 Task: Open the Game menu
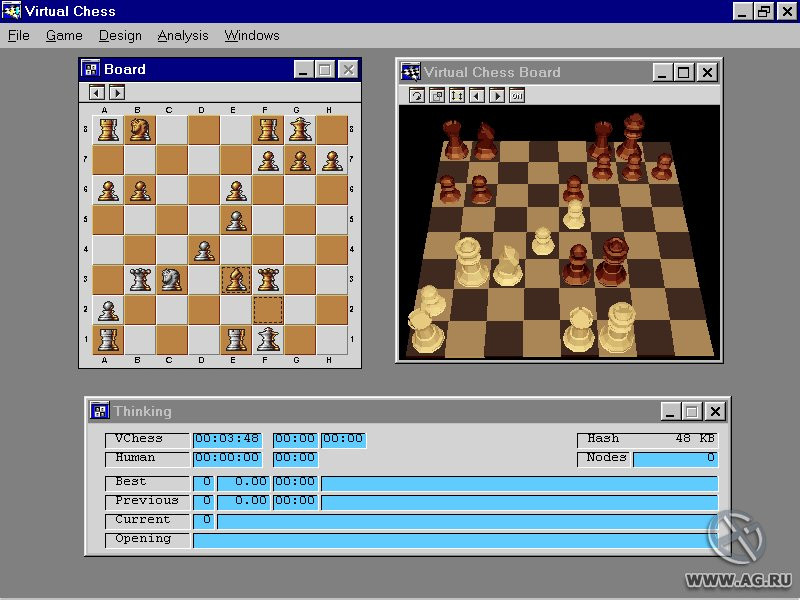pos(64,36)
